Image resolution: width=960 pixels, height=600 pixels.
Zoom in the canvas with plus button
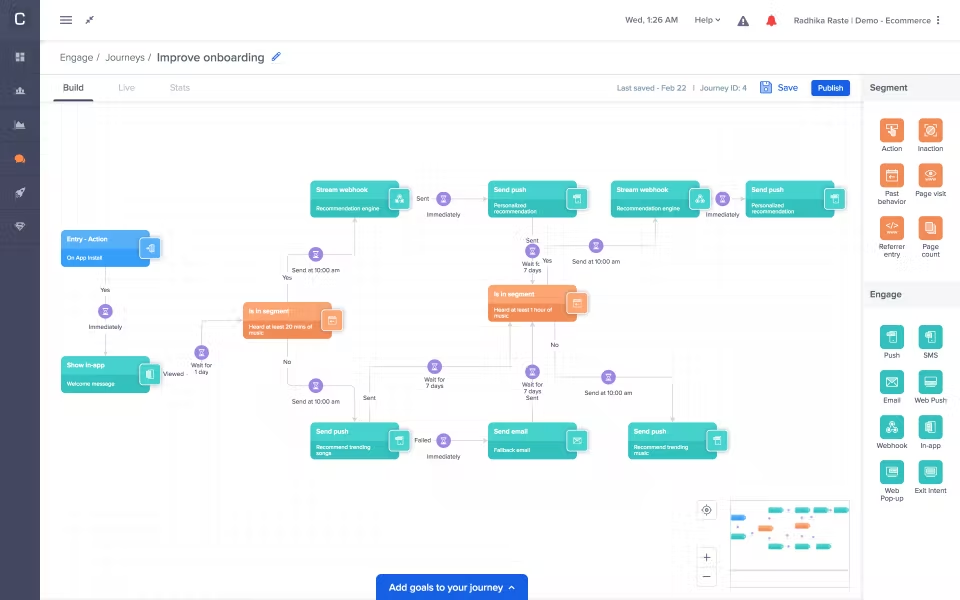click(x=707, y=557)
